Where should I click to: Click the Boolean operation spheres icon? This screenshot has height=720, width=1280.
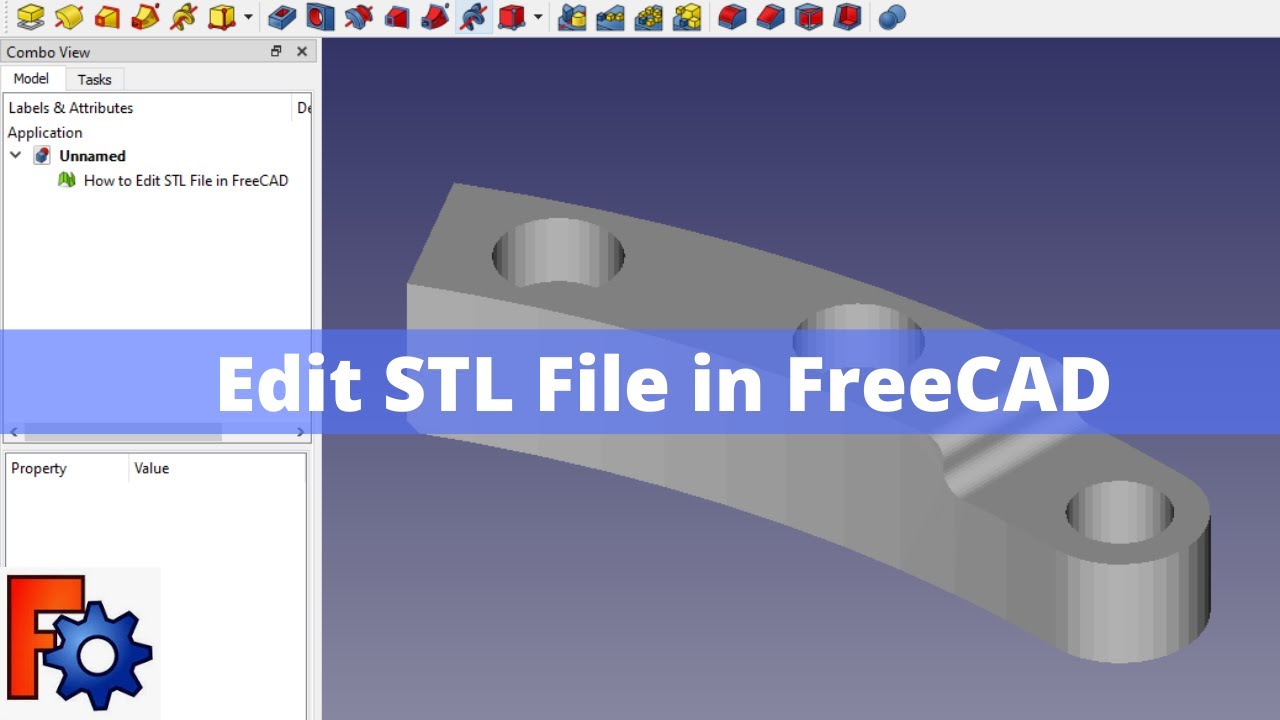(892, 17)
